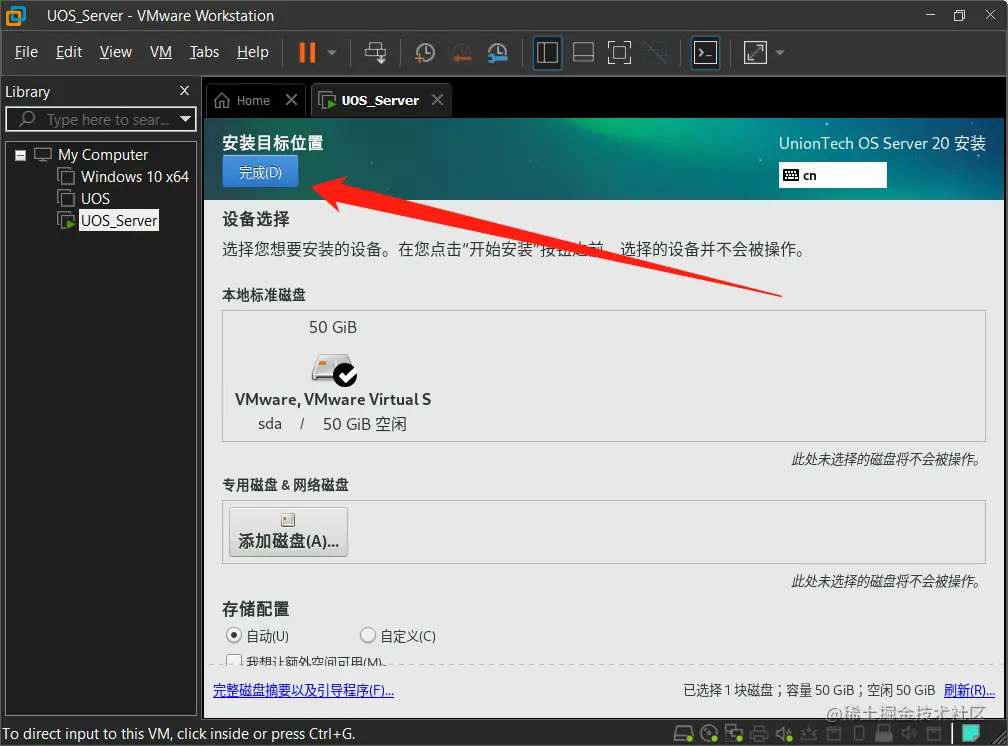Open the 完整磁盘摘要及引导程序 link
This screenshot has width=1008, height=746.
click(303, 690)
